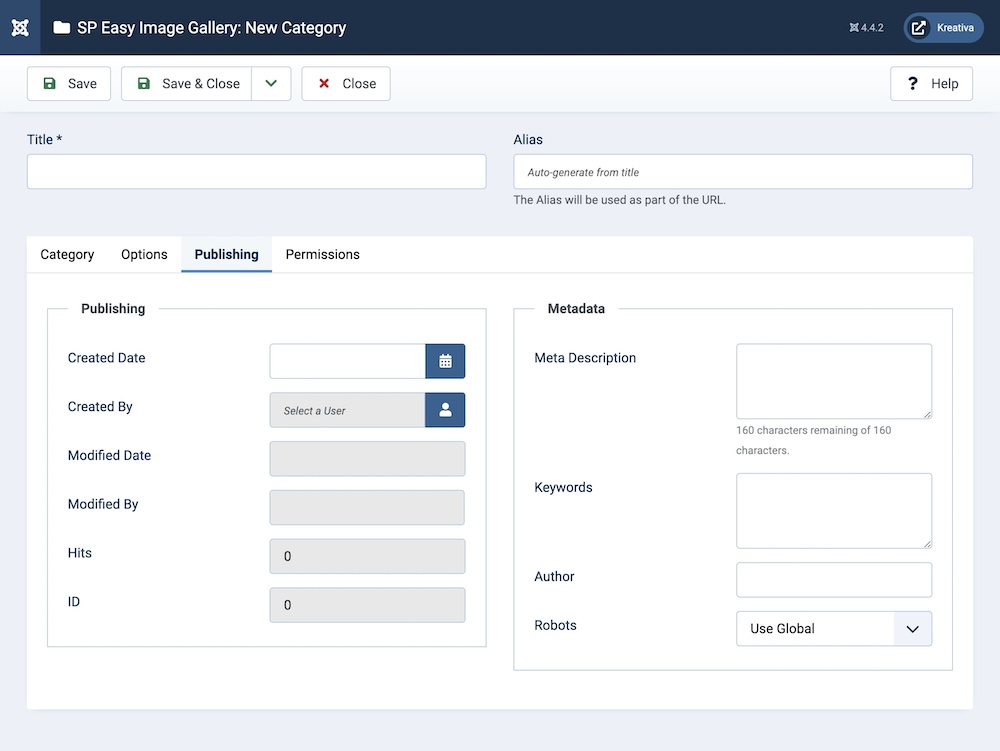
Task: Click the Meta Description text area
Action: pos(833,381)
